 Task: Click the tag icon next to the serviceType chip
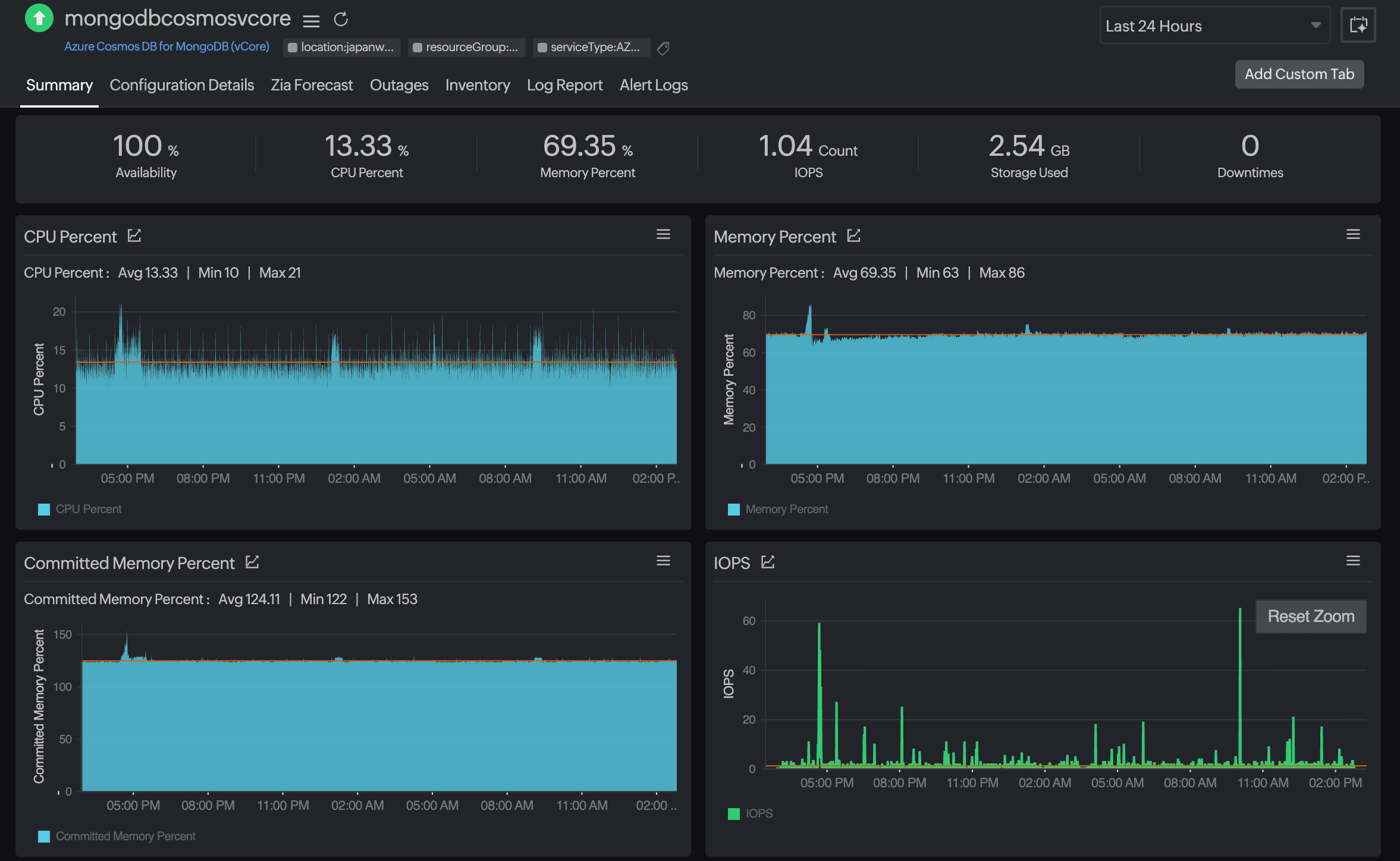click(664, 48)
